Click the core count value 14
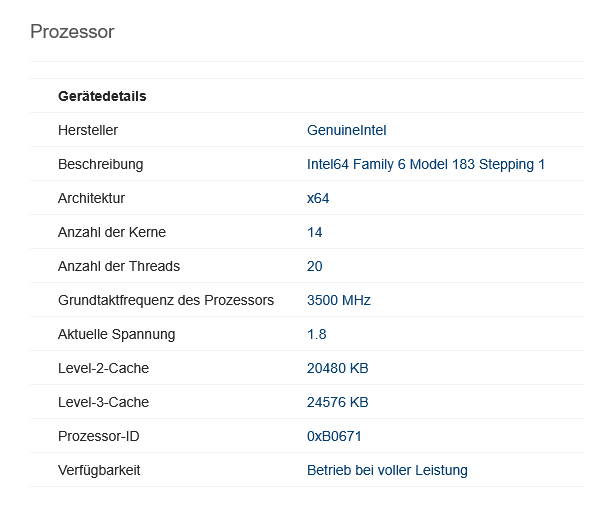 click(x=315, y=232)
